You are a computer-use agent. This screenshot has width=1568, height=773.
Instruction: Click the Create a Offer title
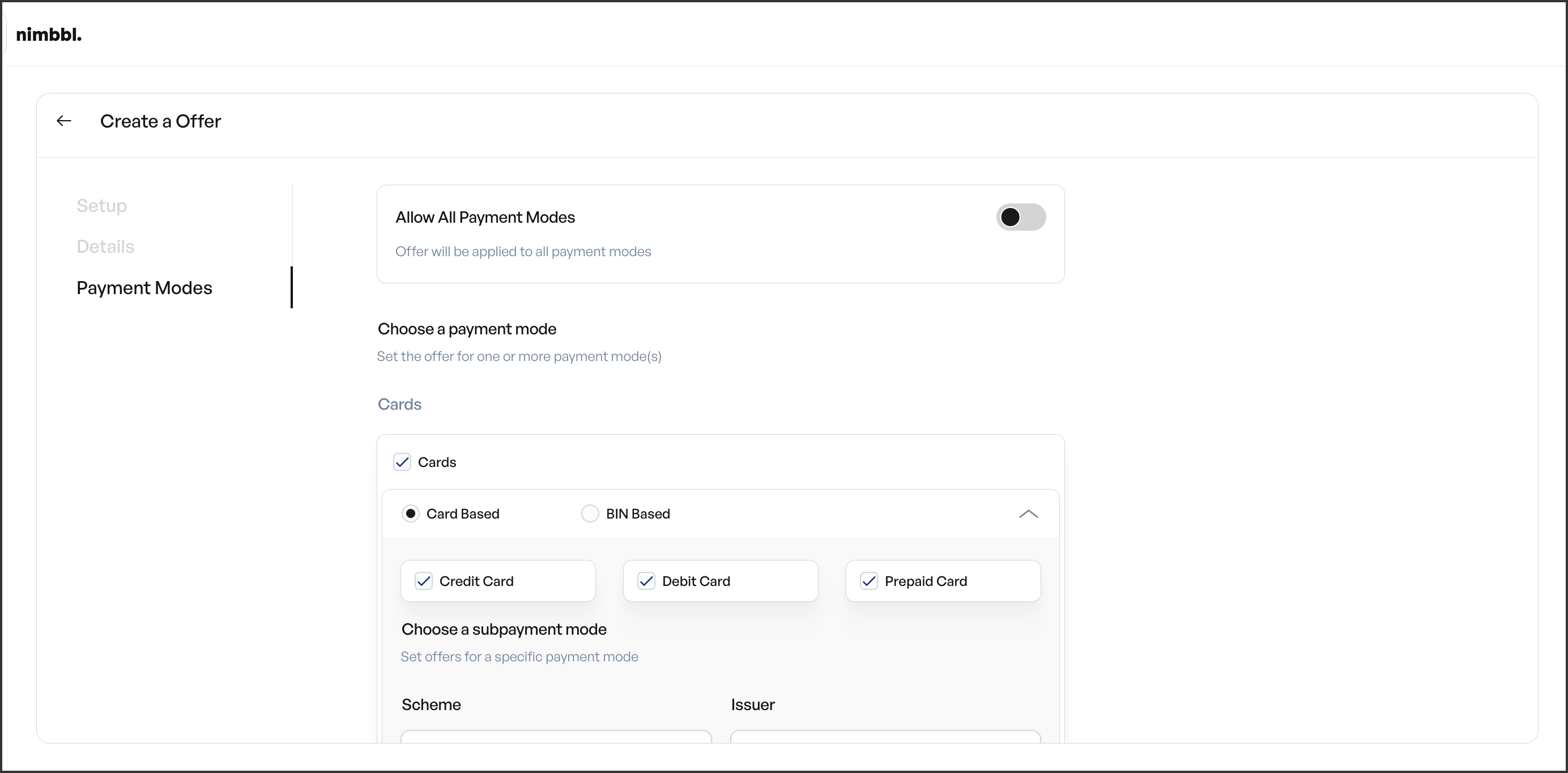tap(161, 121)
